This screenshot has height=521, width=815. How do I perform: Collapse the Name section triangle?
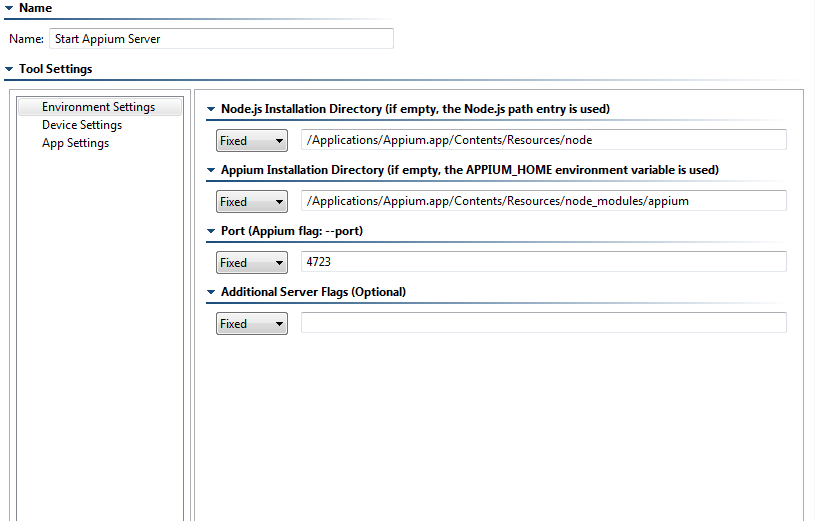click(x=9, y=8)
